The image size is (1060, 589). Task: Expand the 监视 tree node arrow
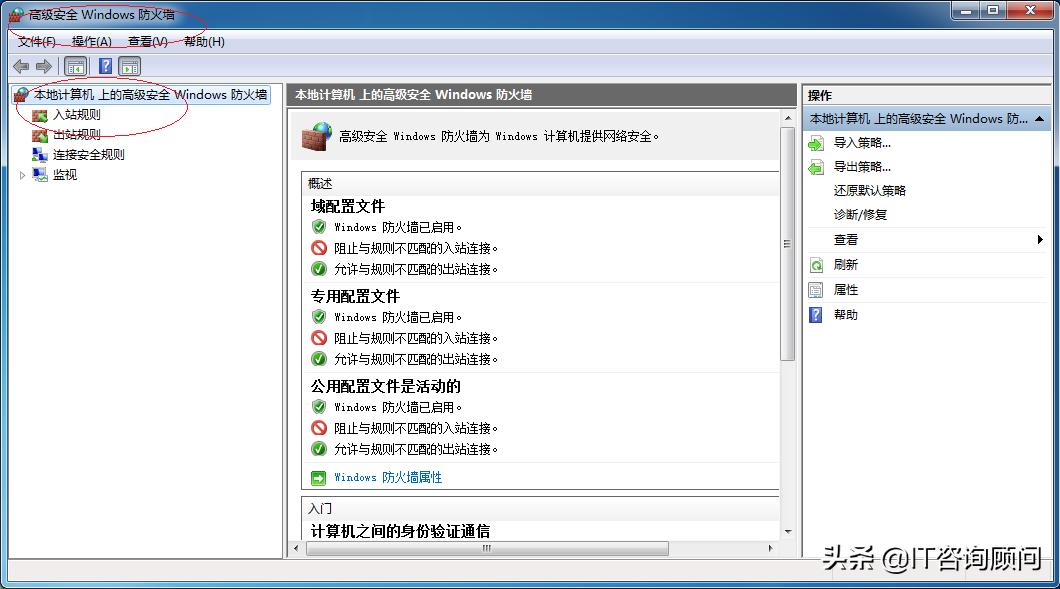[22, 175]
